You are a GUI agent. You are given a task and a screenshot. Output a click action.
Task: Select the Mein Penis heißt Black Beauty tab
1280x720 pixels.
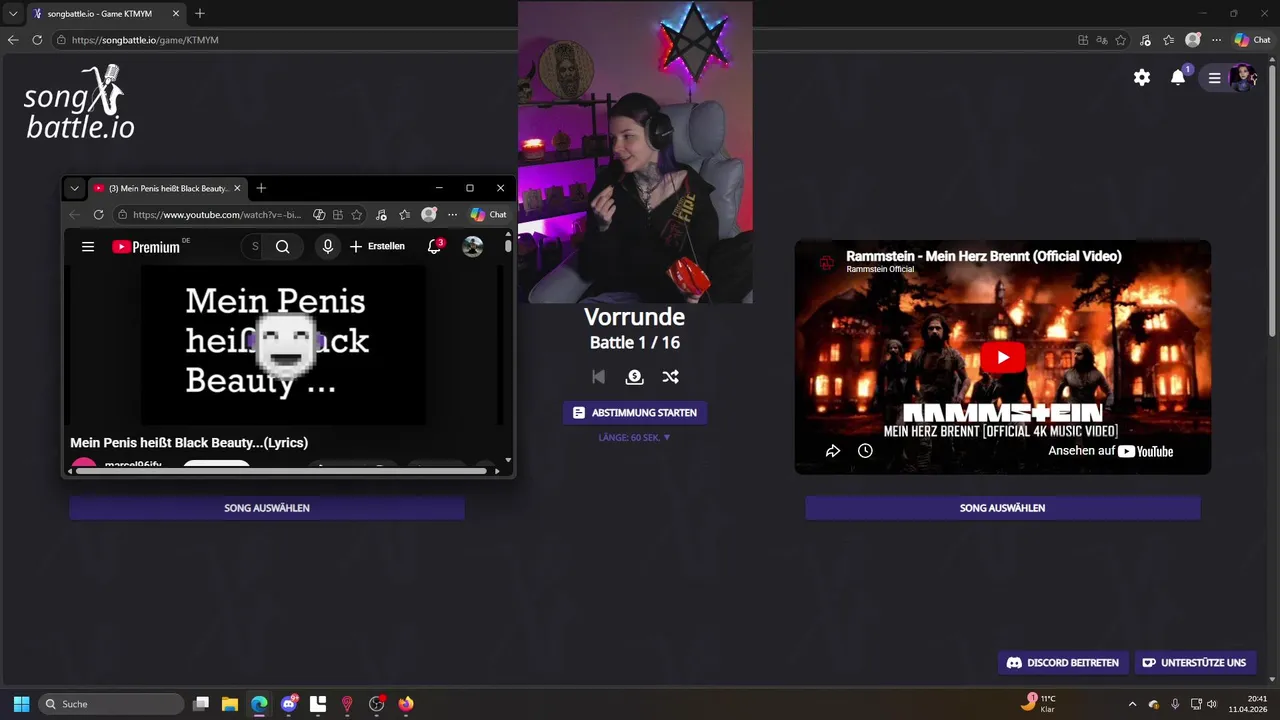pyautogui.click(x=165, y=188)
